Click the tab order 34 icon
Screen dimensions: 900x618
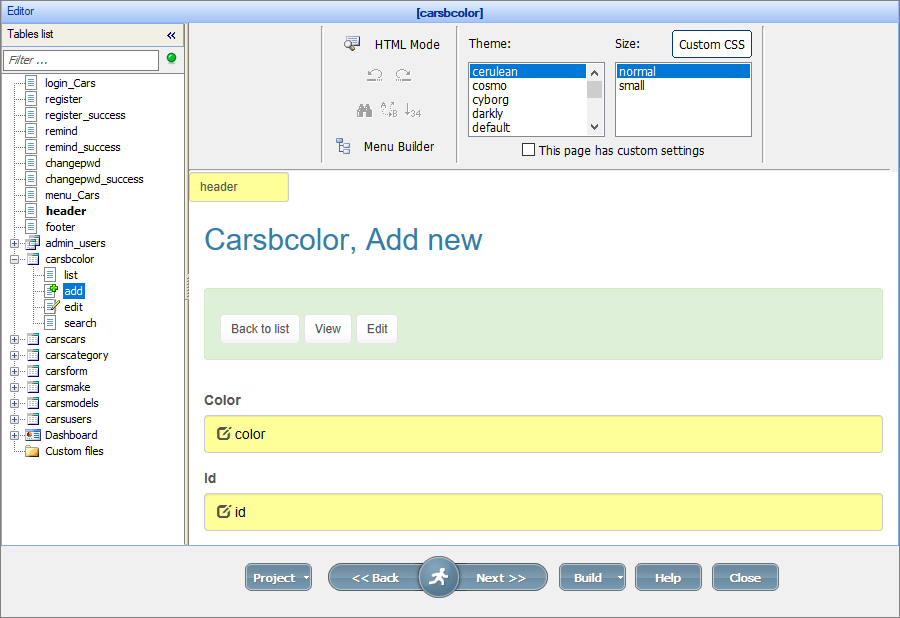tap(413, 110)
